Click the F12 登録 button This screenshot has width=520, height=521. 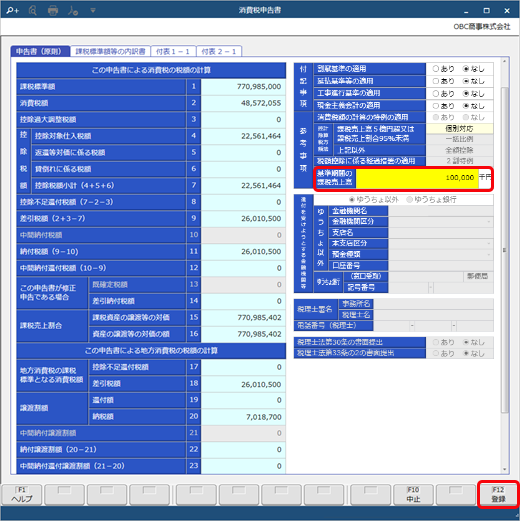click(498, 494)
